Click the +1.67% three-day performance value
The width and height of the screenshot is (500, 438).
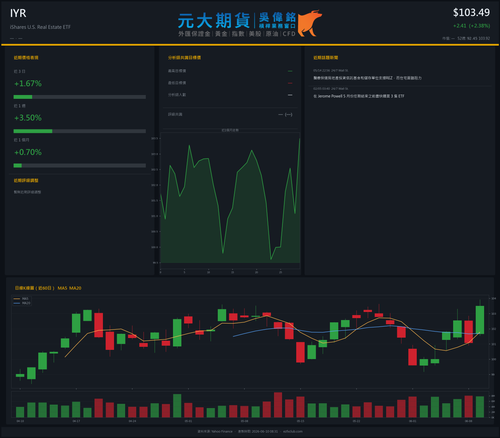(28, 83)
